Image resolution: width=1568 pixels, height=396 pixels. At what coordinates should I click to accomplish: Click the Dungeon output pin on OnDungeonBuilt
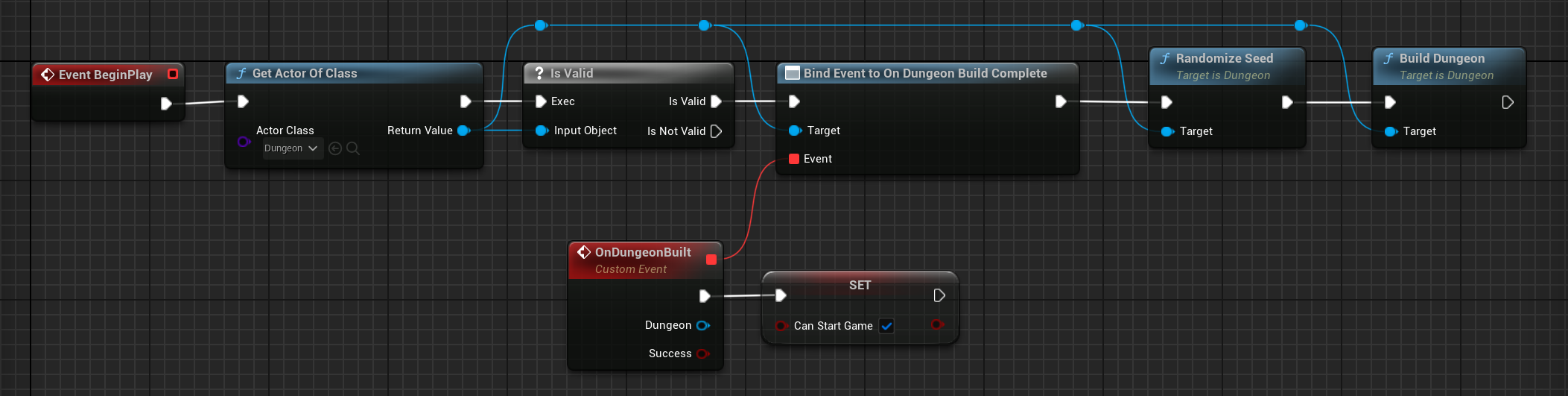[x=702, y=325]
